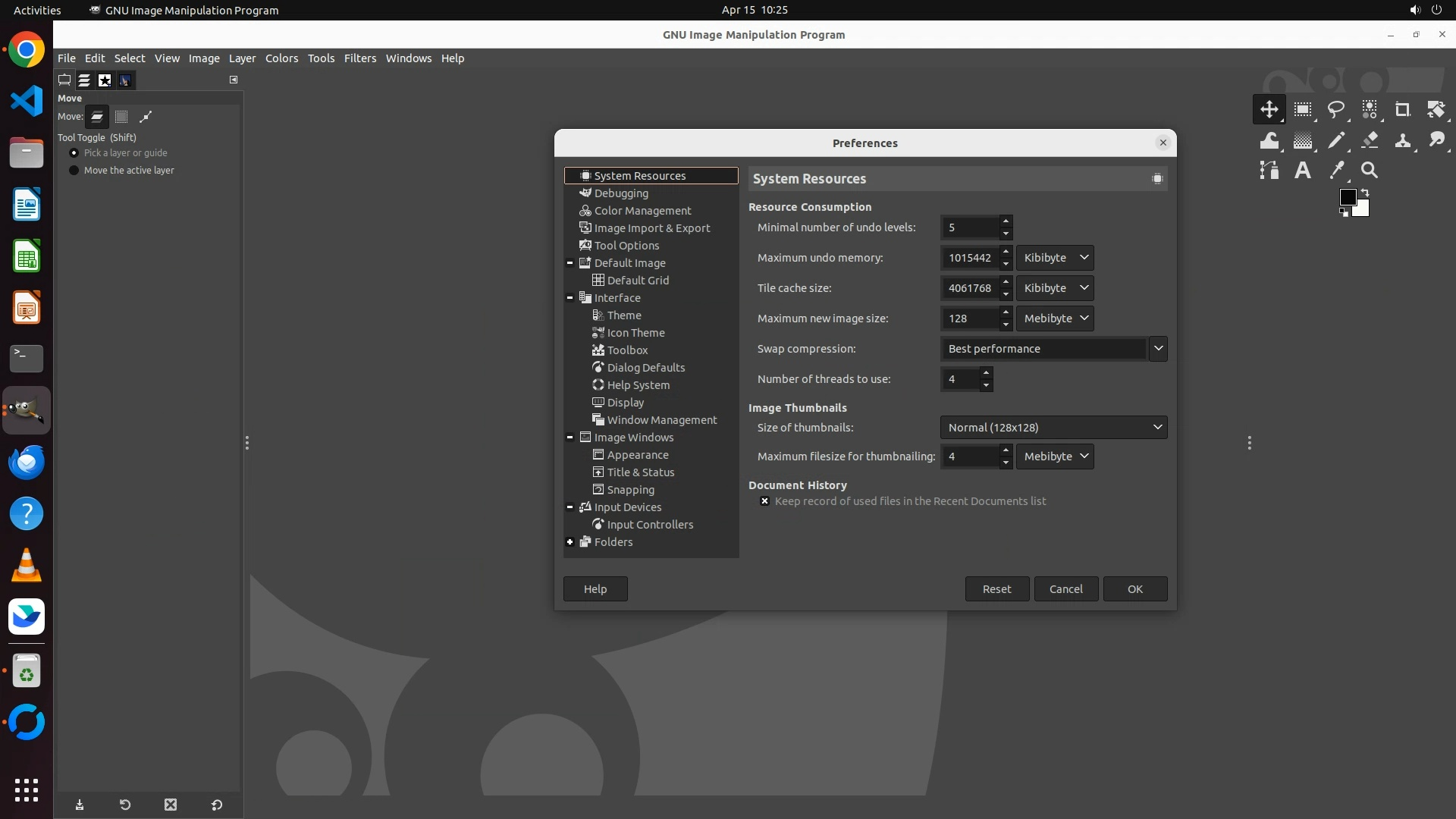Click OK in Preferences dialog

point(1134,589)
